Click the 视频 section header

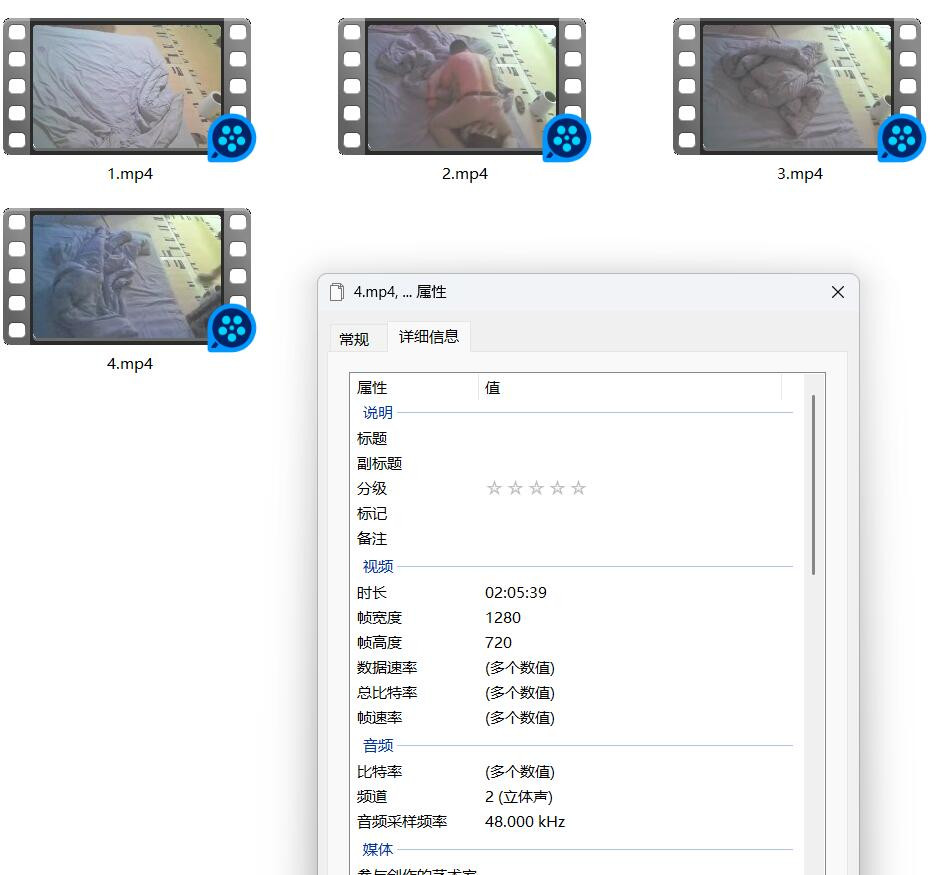click(x=378, y=566)
